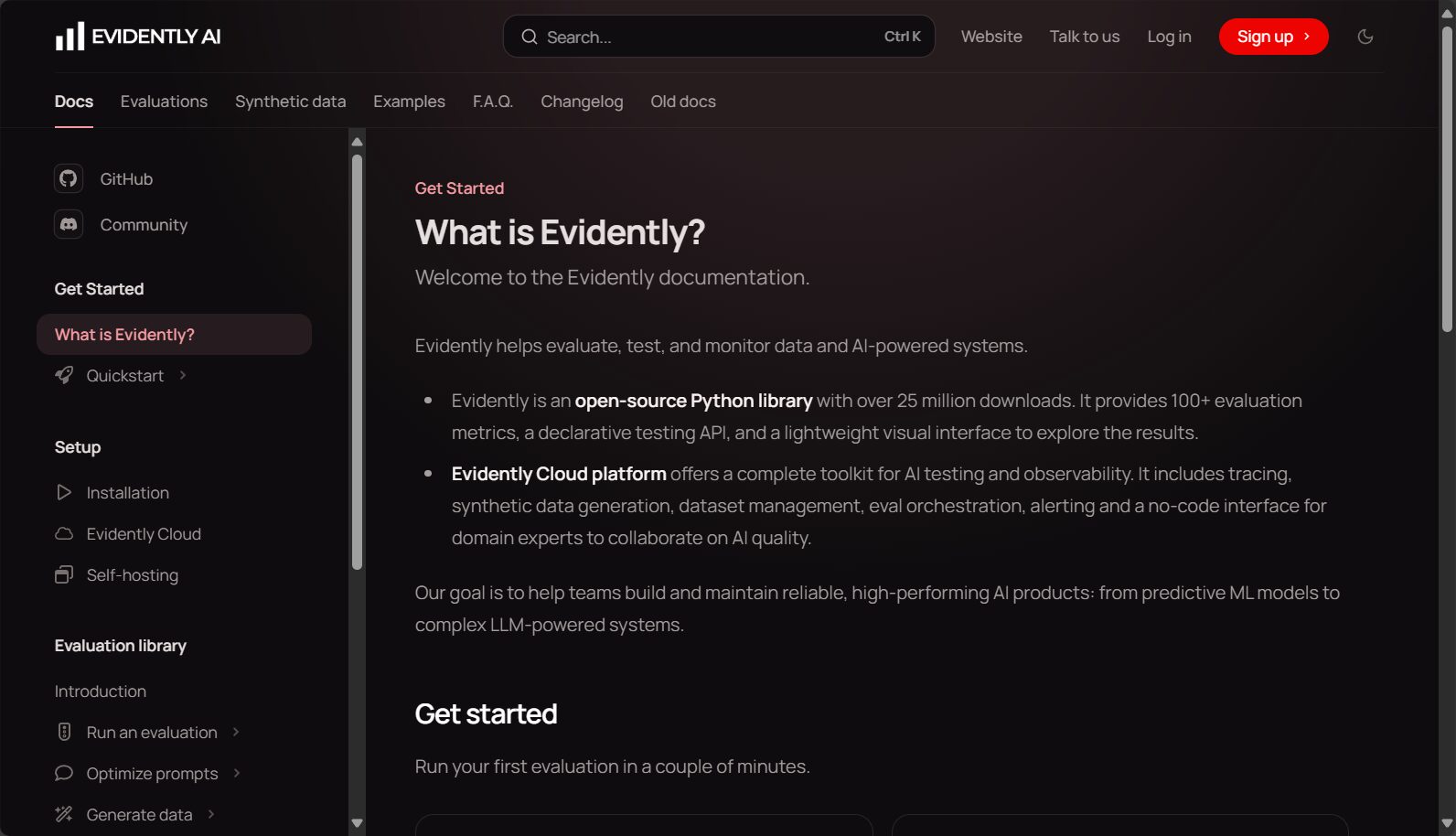Open the Evidently Cloud sidebar link

[x=144, y=533]
